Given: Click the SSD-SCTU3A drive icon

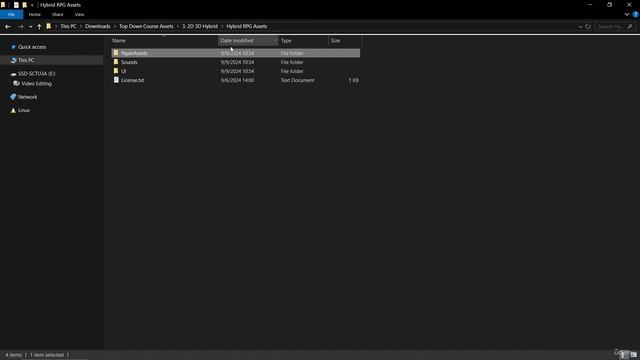Looking at the screenshot, I should point(13,74).
